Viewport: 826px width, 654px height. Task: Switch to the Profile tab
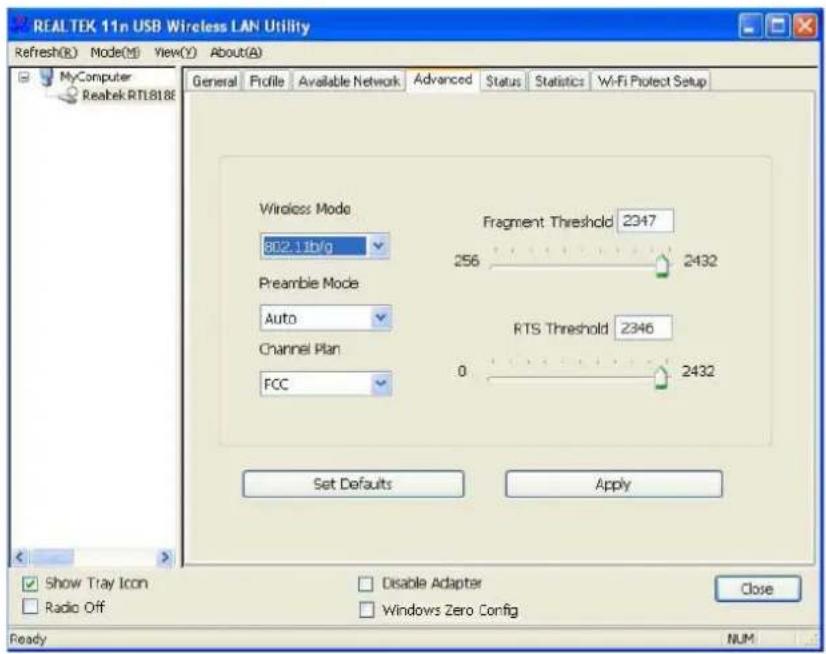pyautogui.click(x=267, y=81)
